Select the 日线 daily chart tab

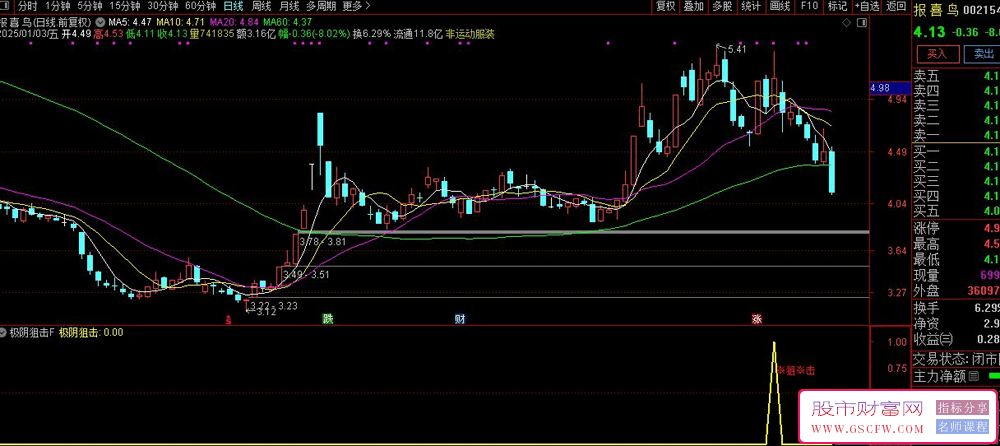click(233, 6)
